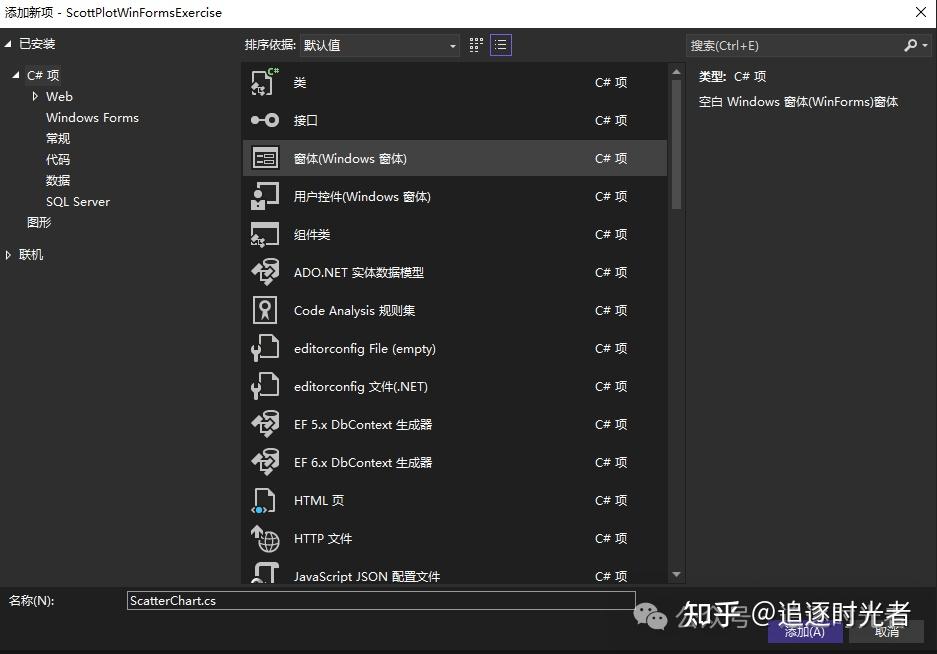
Task: Select the 类 (Class) template icon
Action: point(266,82)
